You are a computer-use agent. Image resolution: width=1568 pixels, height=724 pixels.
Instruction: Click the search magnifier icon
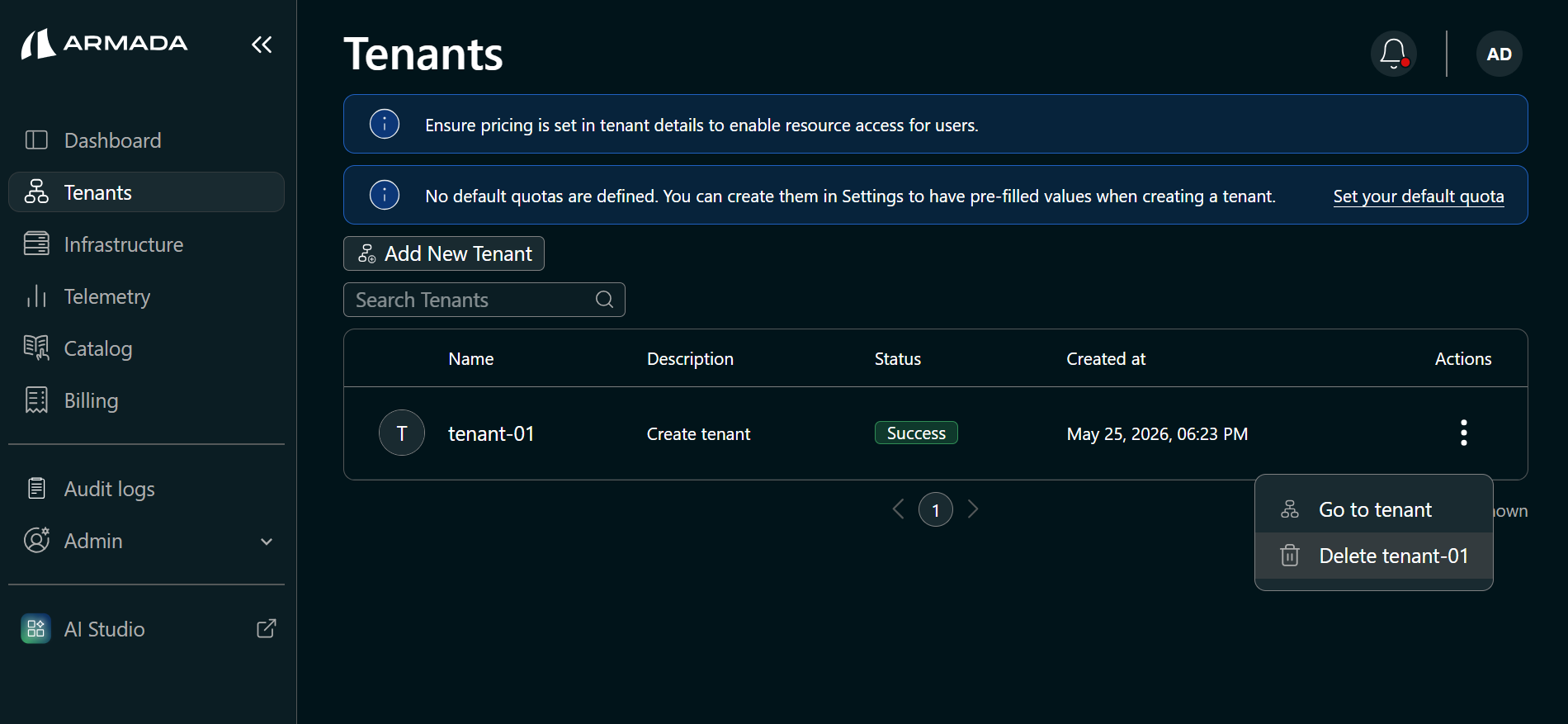tap(604, 300)
